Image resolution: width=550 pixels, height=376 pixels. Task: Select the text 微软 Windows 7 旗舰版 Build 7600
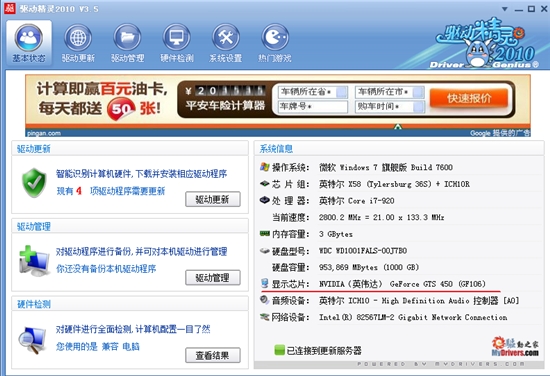(x=386, y=167)
